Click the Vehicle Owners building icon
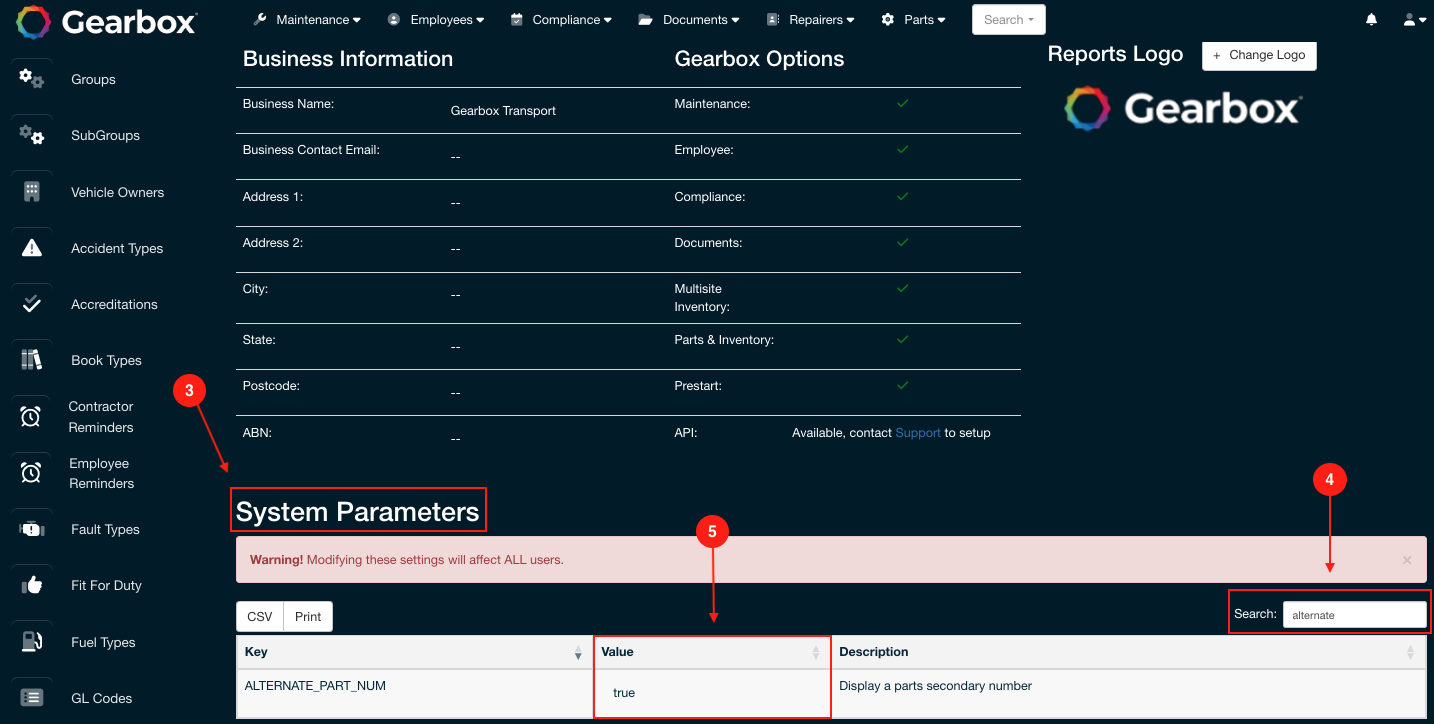 pyautogui.click(x=32, y=191)
